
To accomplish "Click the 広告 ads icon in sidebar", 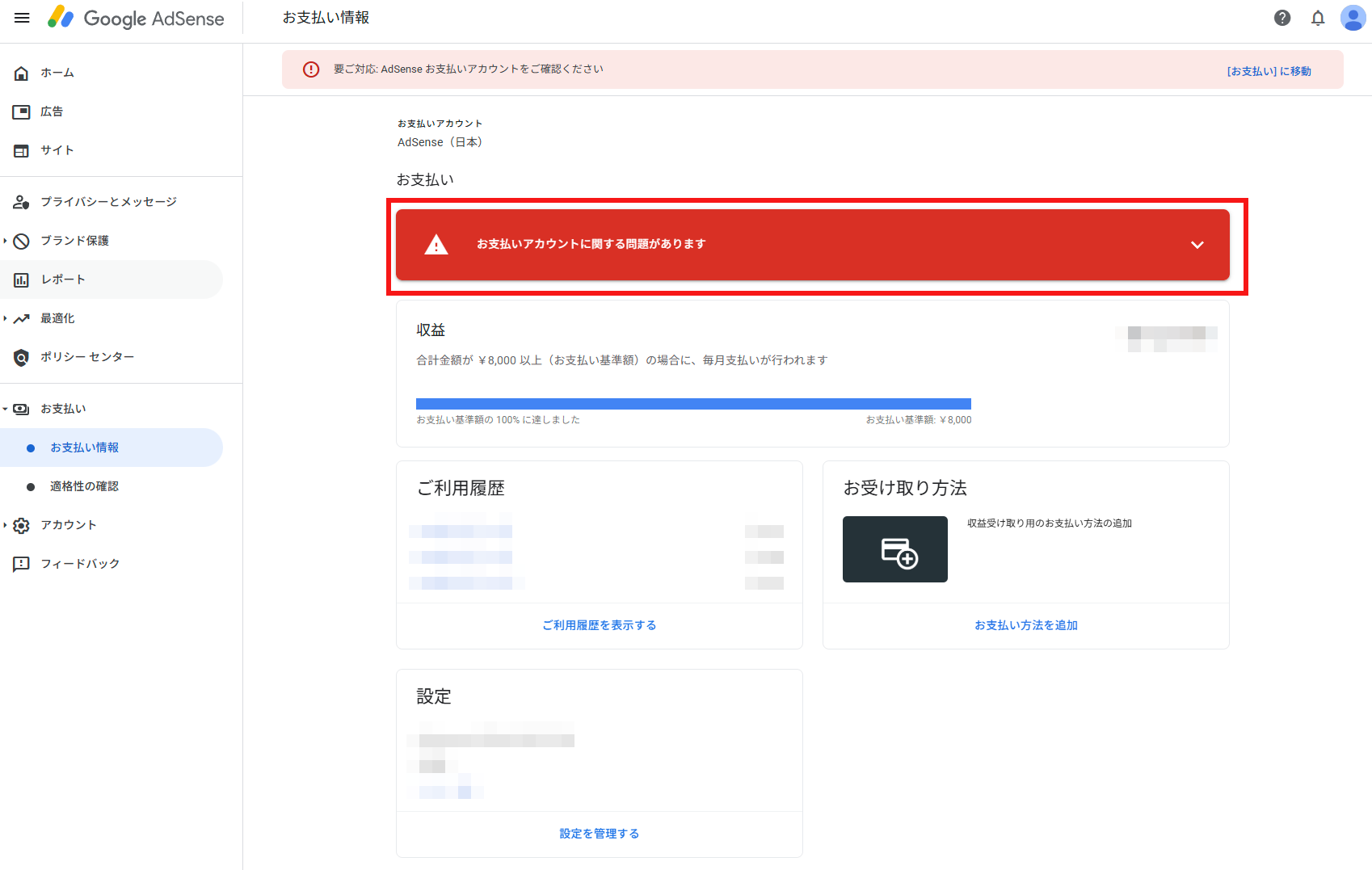I will point(22,112).
